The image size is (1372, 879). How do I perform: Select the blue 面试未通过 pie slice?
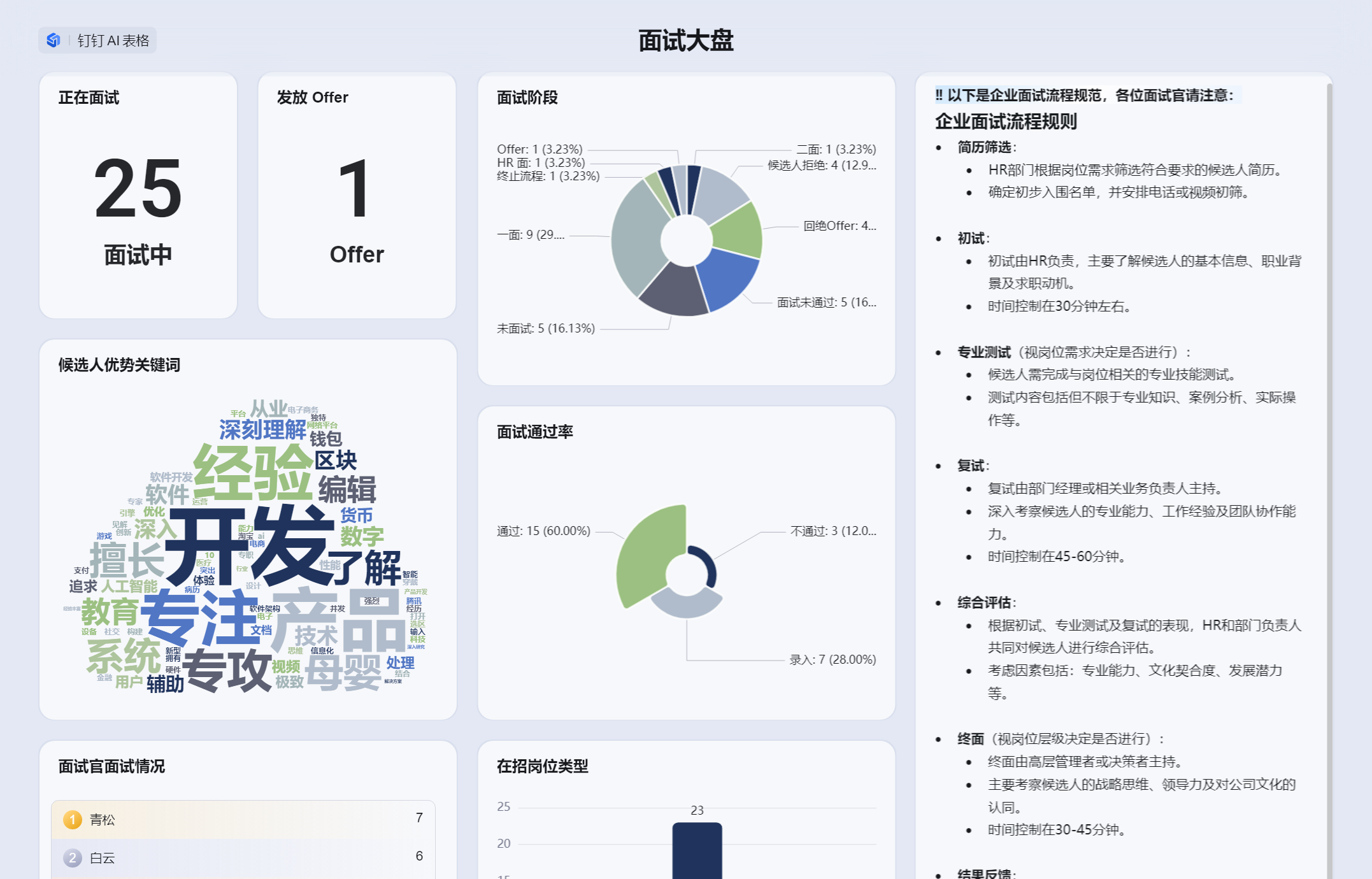tap(727, 276)
